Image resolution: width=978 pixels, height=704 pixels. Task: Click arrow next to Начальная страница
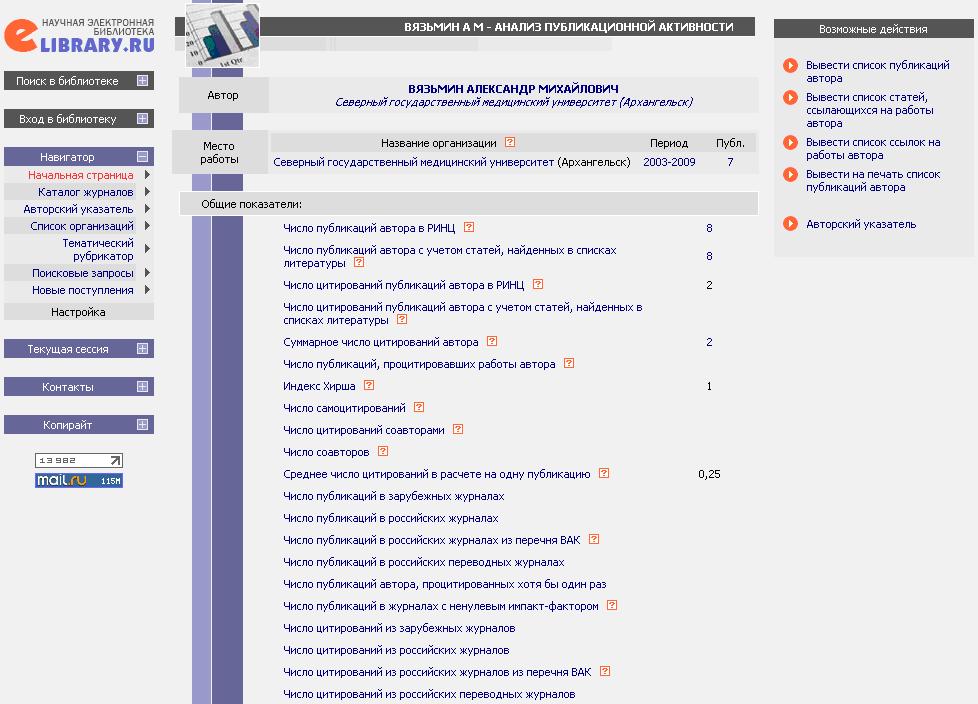[147, 175]
